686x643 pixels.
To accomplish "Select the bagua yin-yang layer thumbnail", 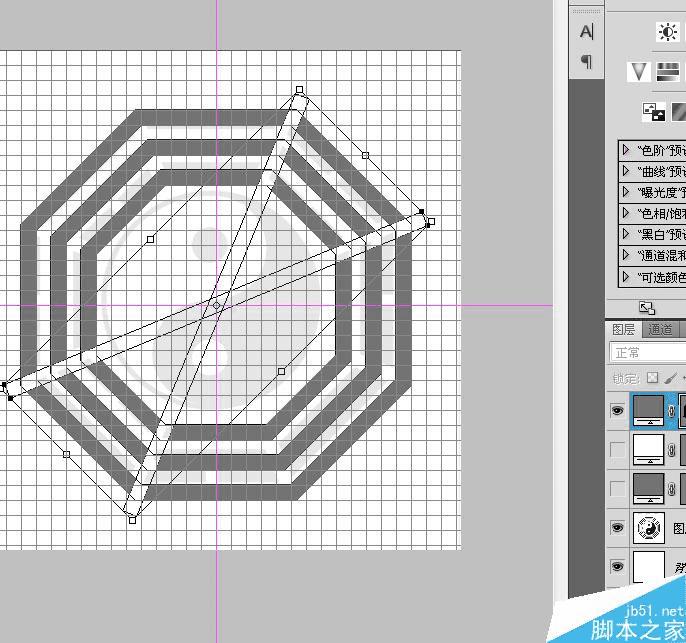I will tap(648, 528).
